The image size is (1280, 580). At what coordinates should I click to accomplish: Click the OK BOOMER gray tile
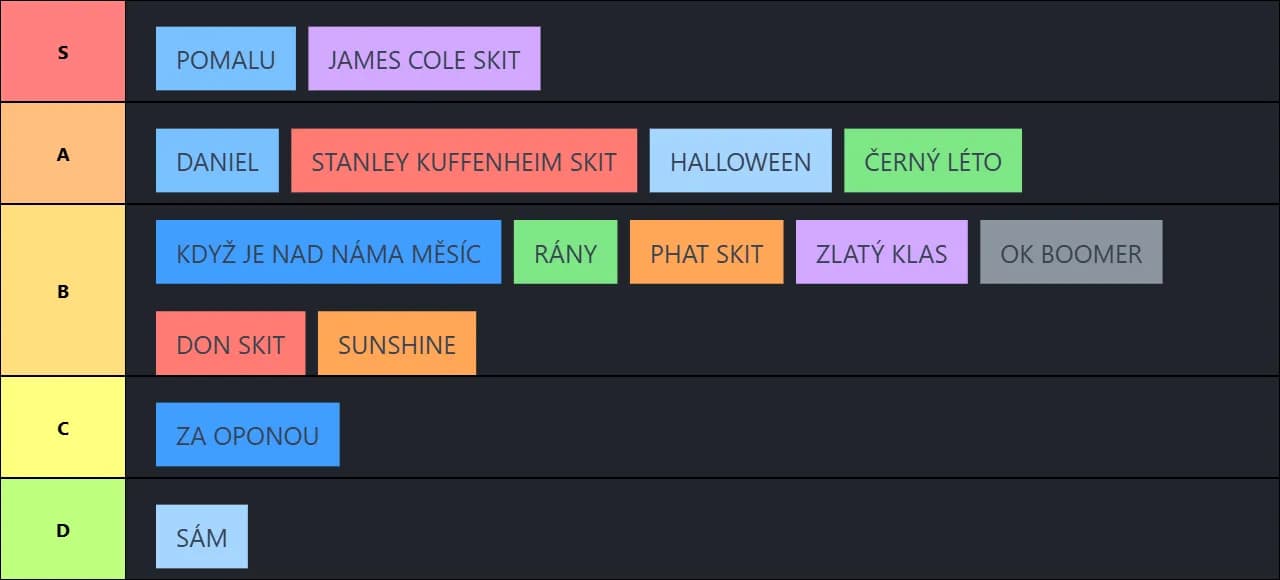[1071, 252]
